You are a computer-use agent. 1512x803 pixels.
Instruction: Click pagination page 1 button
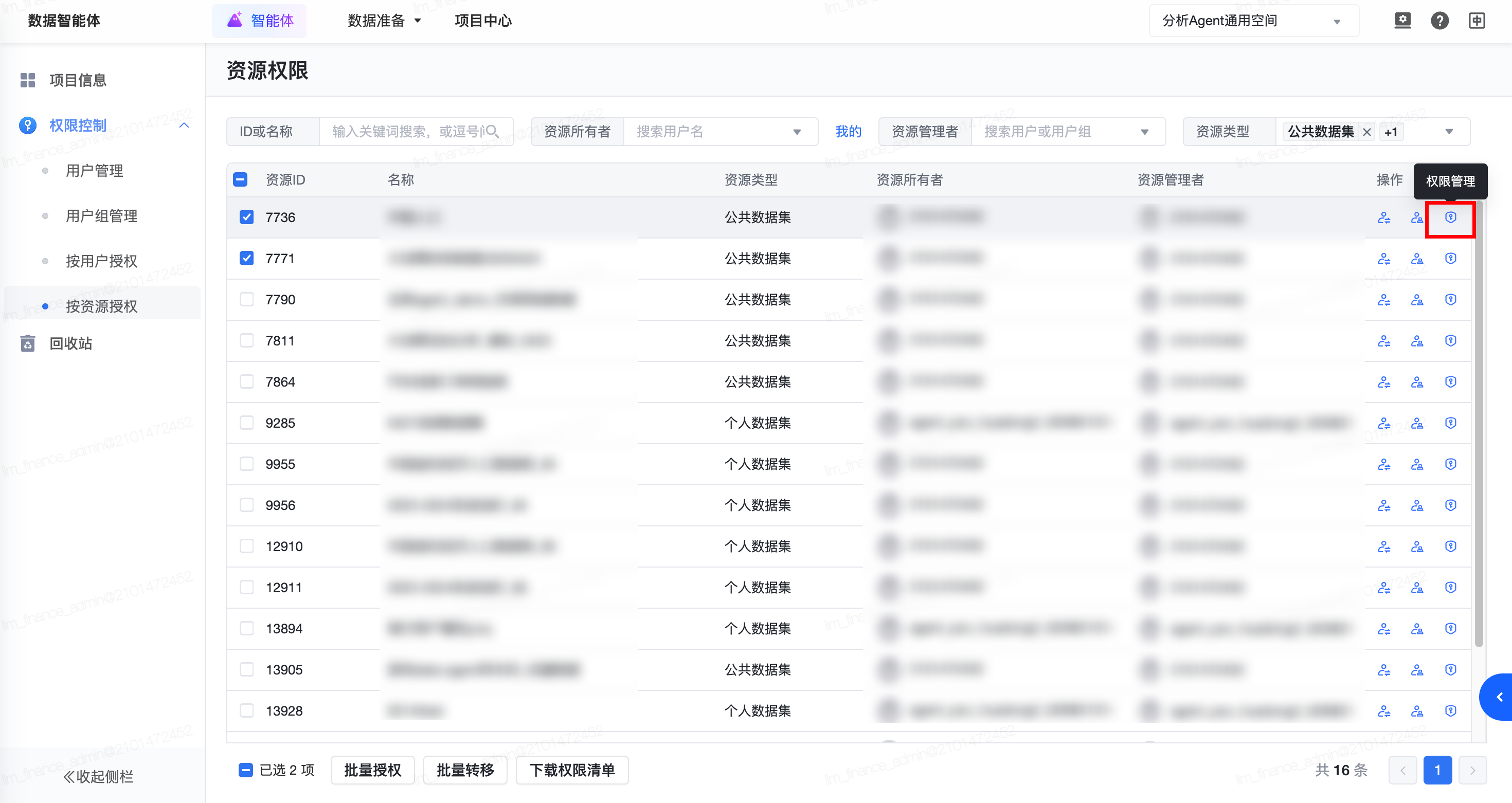pyautogui.click(x=1437, y=770)
